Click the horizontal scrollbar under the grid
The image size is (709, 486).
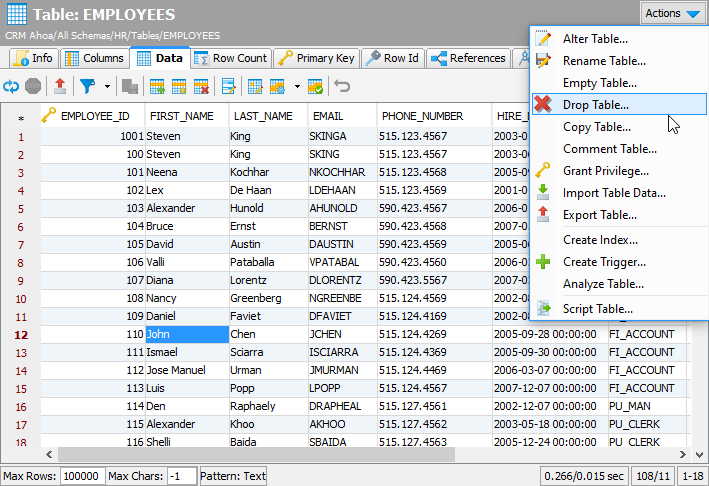pos(250,454)
